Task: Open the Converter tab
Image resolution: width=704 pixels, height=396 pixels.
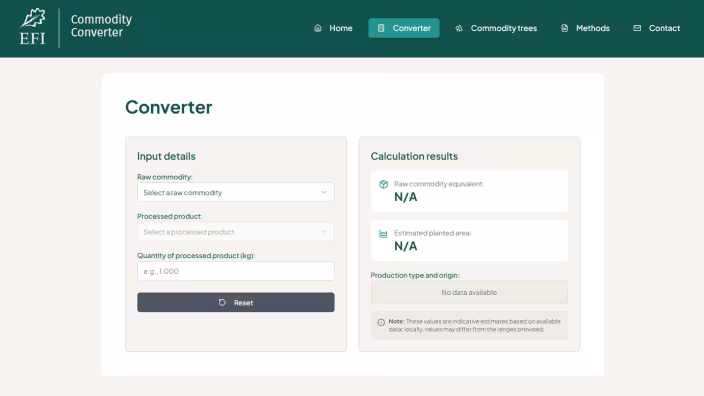Action: 404,28
